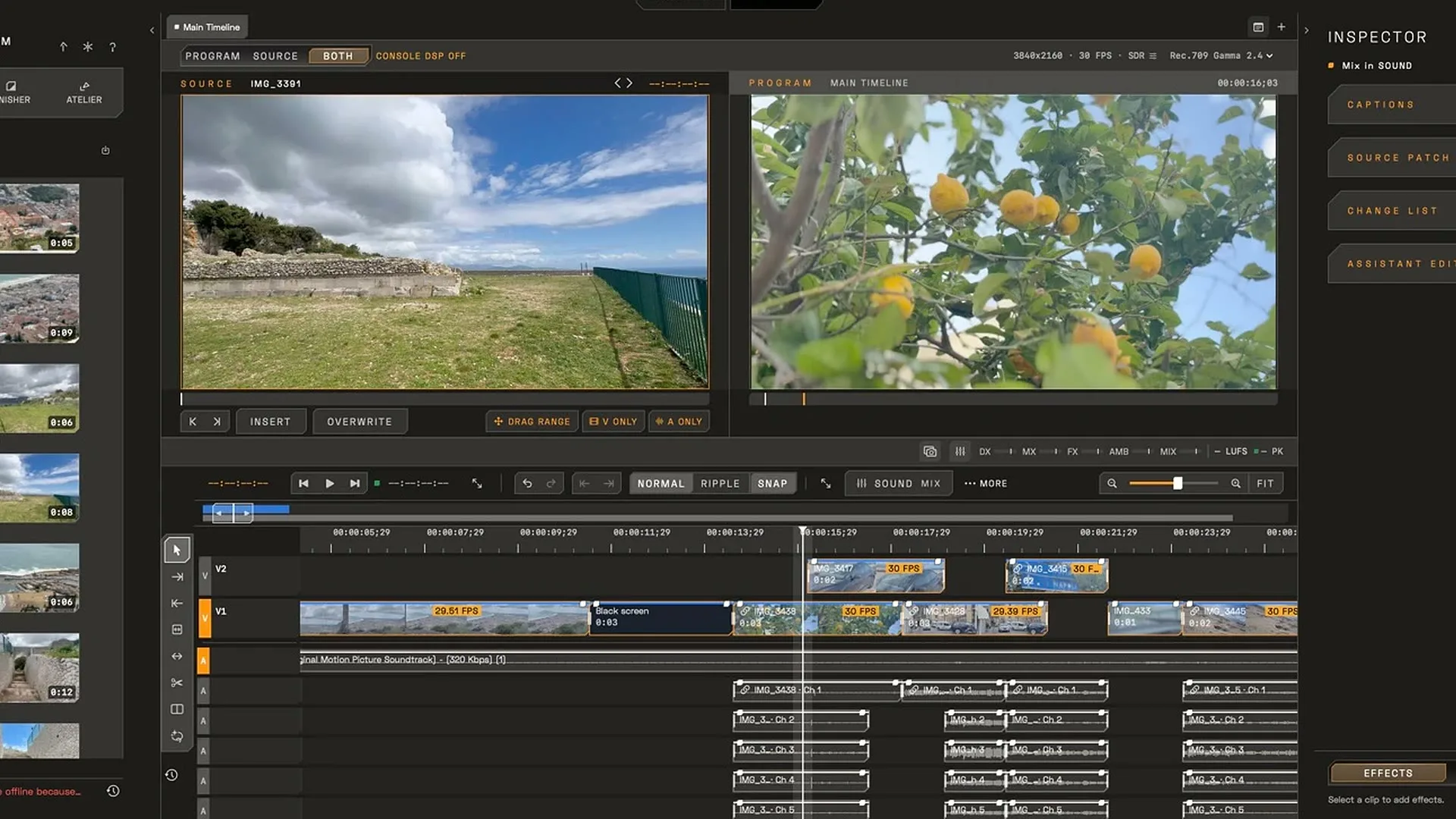Open the Main Timeline tab
Screen dimensions: 1456x819
[x=207, y=27]
